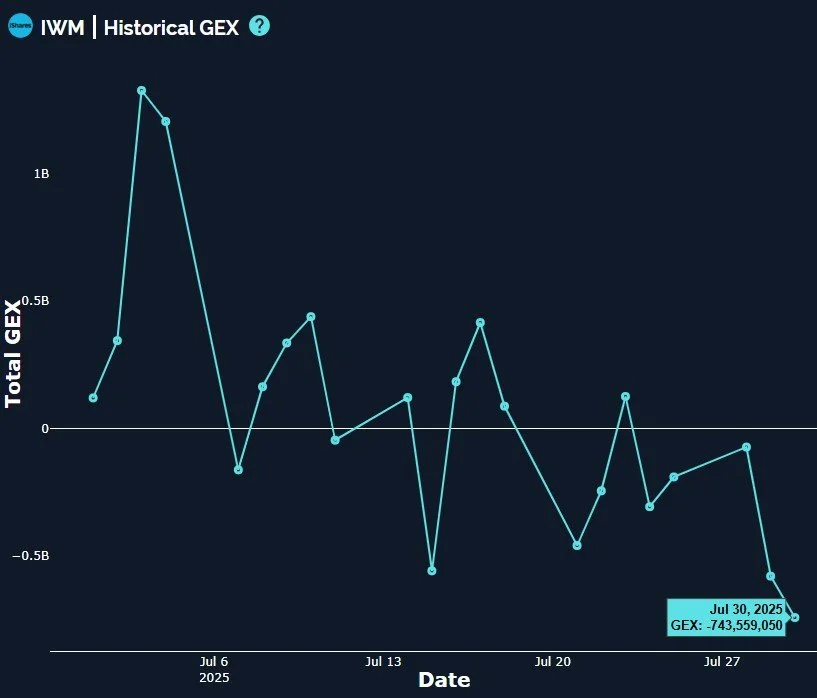Select the Jul 21 trough data point
Image resolution: width=817 pixels, height=698 pixels.
(x=577, y=545)
